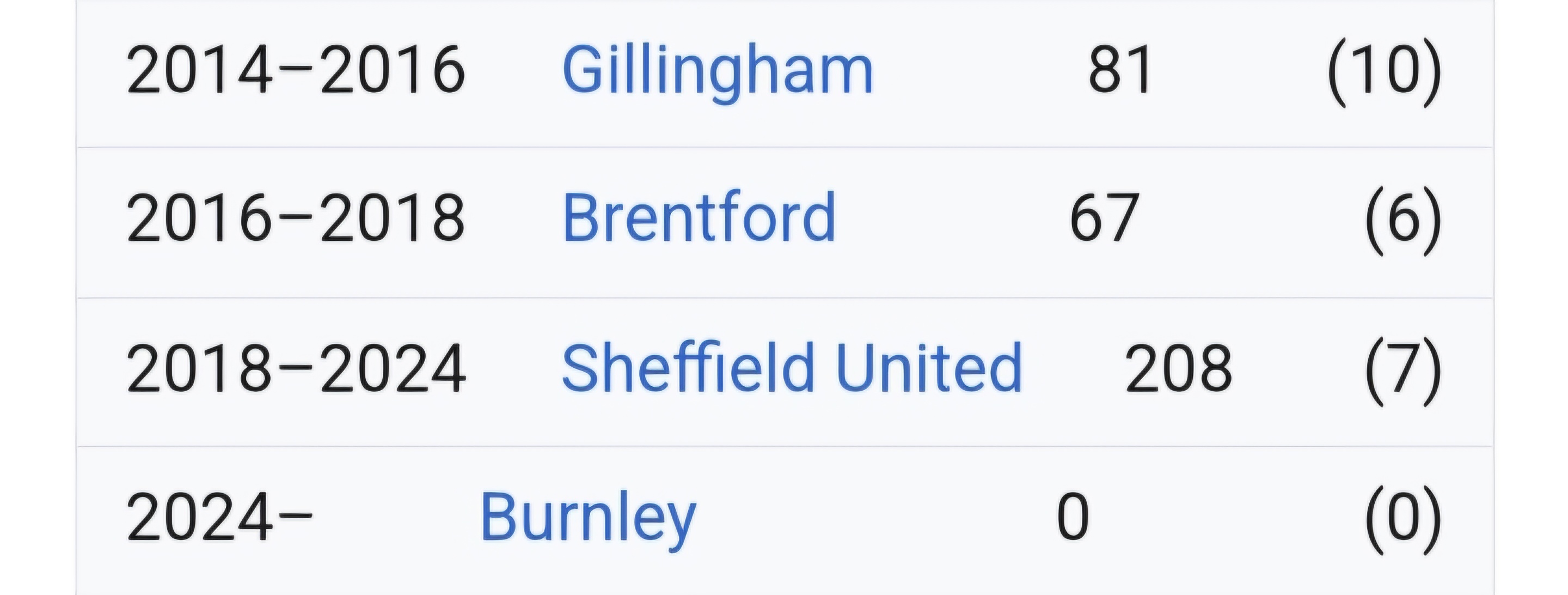Click Sheffield United's 208 appearances value
Viewport: 1568px width, 595px height.
(1178, 368)
